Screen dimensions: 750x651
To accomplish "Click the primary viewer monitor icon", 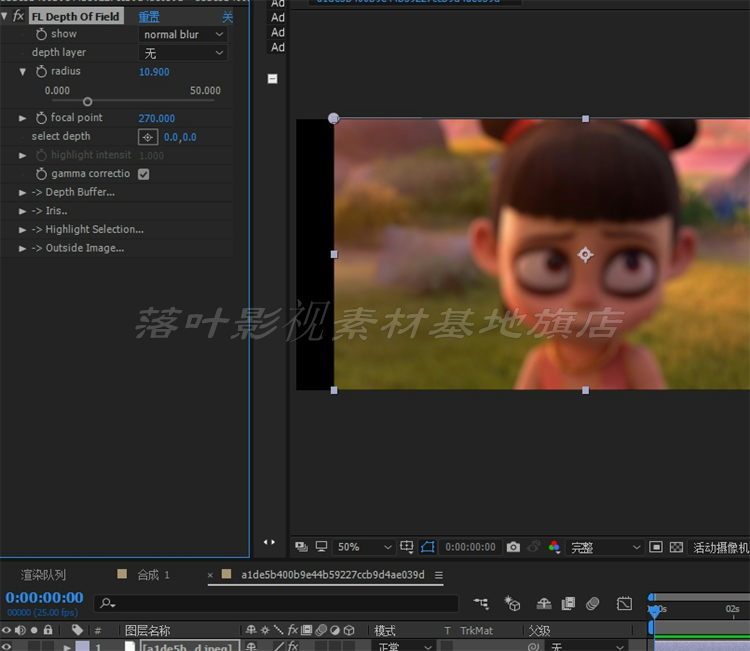I will click(321, 547).
